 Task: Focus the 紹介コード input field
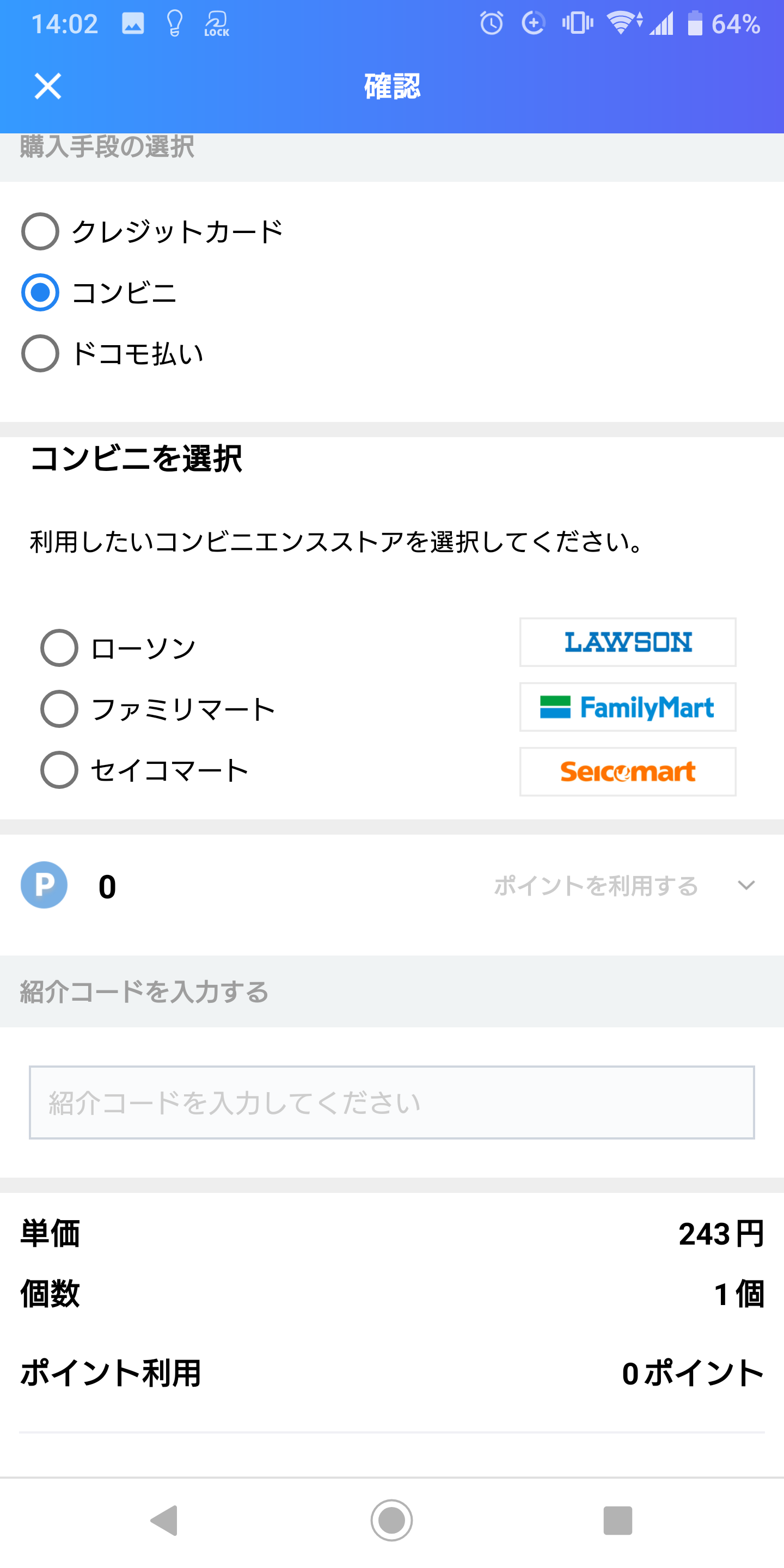pyautogui.click(x=392, y=1102)
